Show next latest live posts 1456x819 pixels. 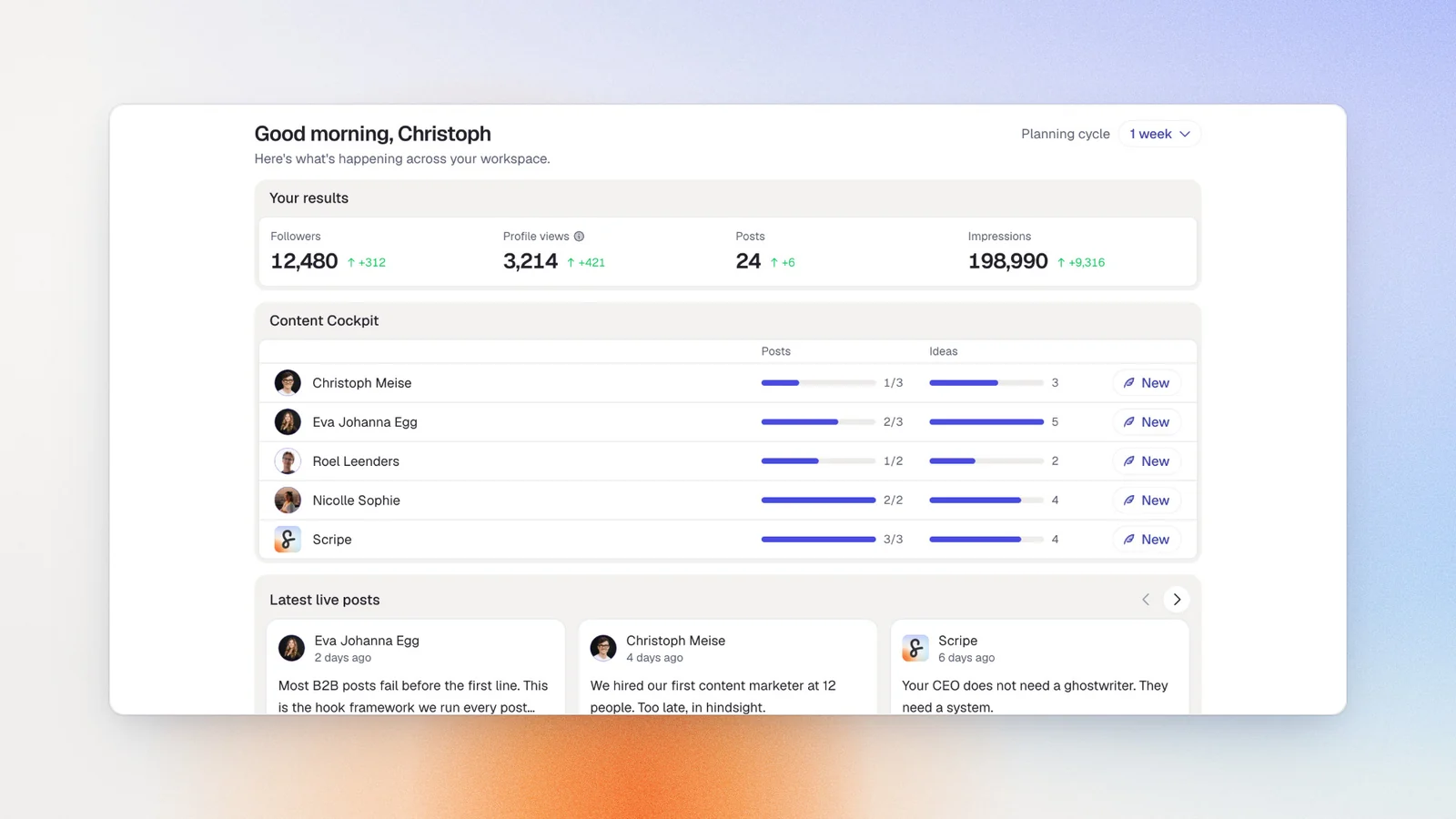1177,600
